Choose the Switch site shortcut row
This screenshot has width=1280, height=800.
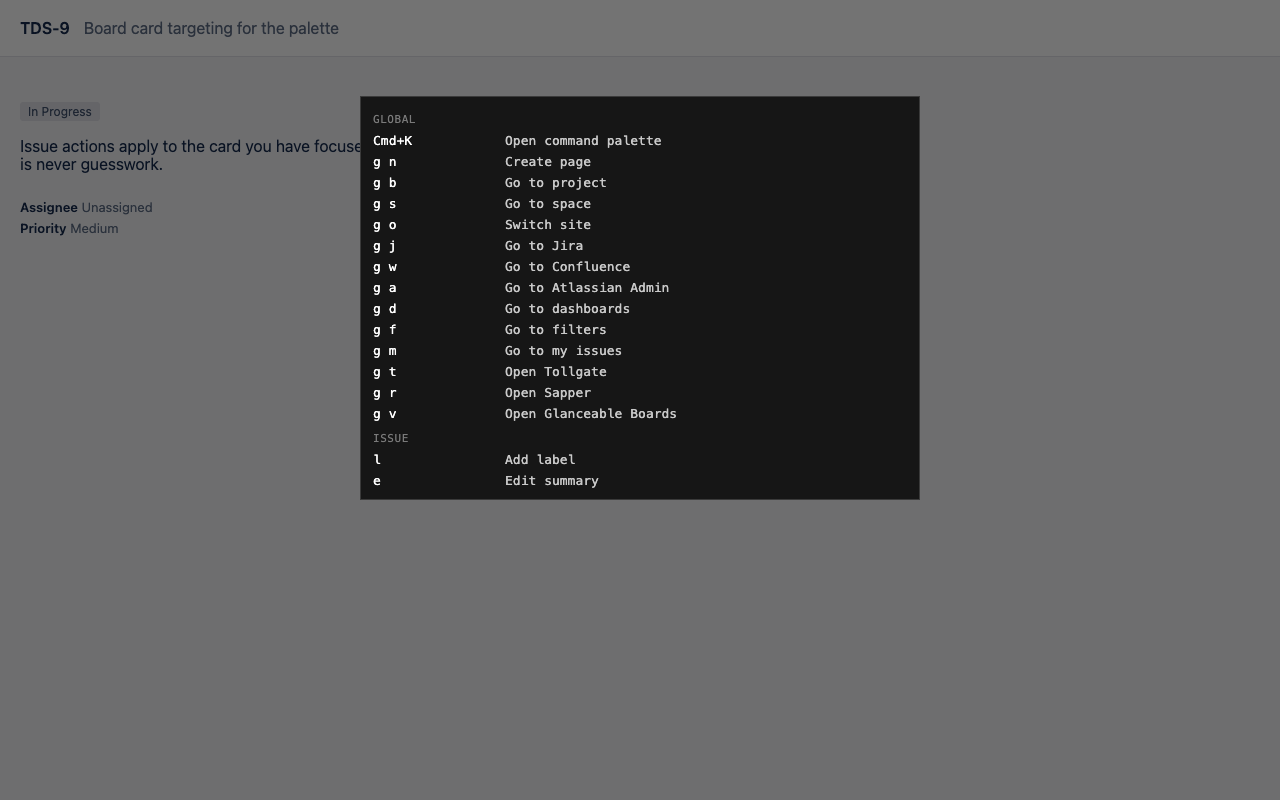tap(640, 225)
